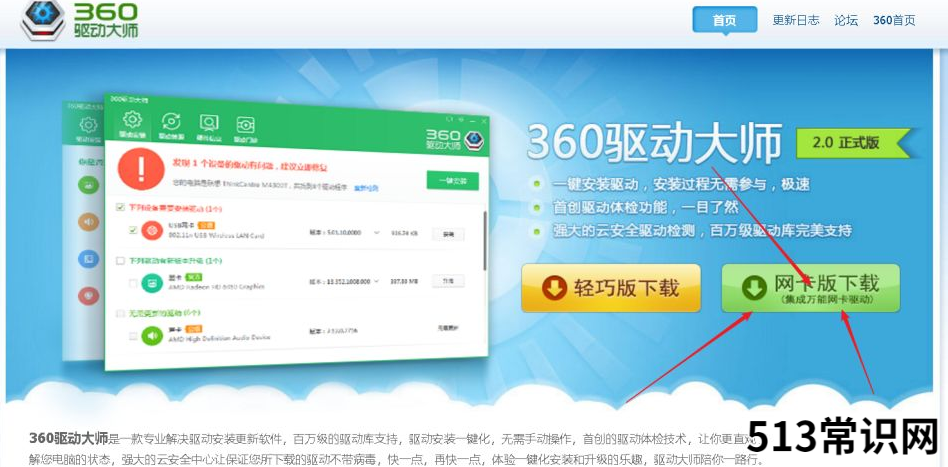Viewport: 948px width, 467px height.
Task: Select the fourth tab icon in preview toolbar
Action: (245, 125)
